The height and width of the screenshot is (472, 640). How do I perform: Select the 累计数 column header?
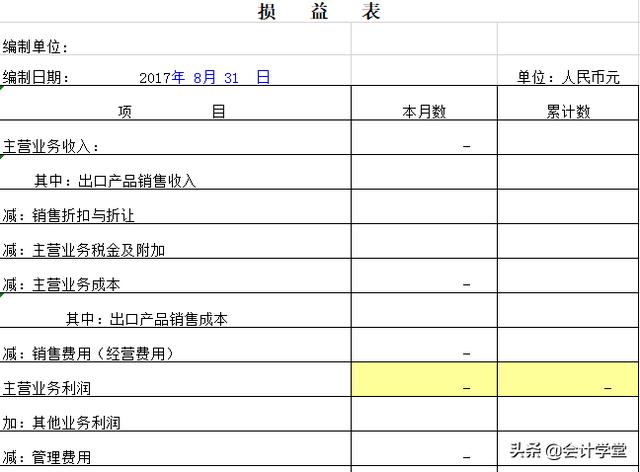click(568, 103)
